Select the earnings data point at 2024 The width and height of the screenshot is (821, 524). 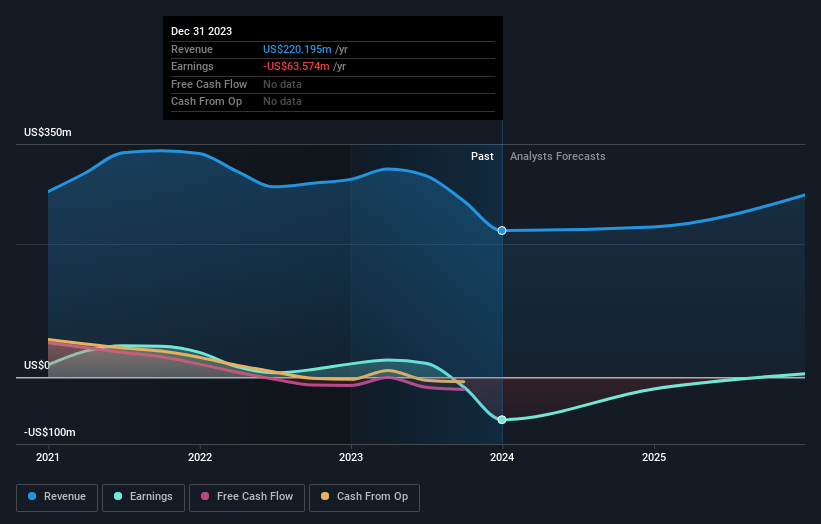pyautogui.click(x=502, y=419)
